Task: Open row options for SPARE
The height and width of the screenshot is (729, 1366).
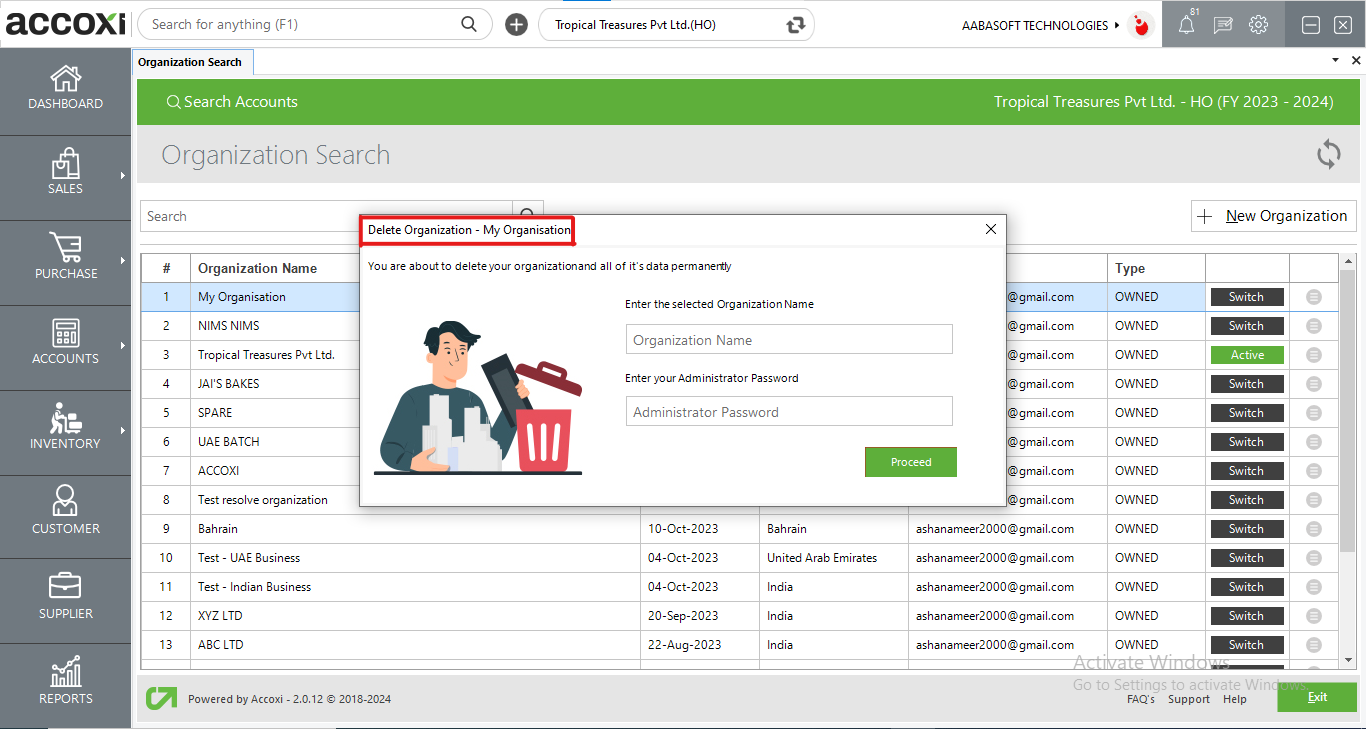Action: coord(1314,413)
